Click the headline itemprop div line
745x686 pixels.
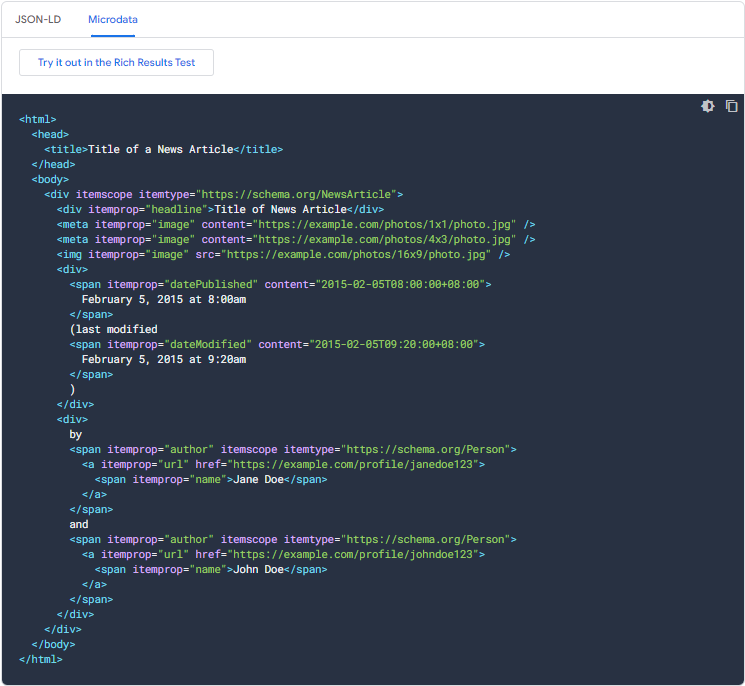coord(220,210)
